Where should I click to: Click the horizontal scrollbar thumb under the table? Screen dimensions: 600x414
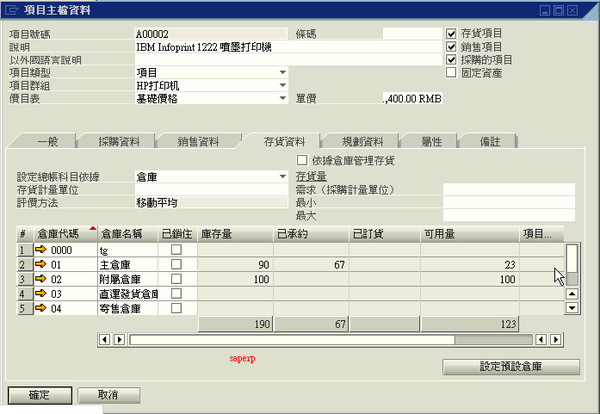tap(292, 339)
